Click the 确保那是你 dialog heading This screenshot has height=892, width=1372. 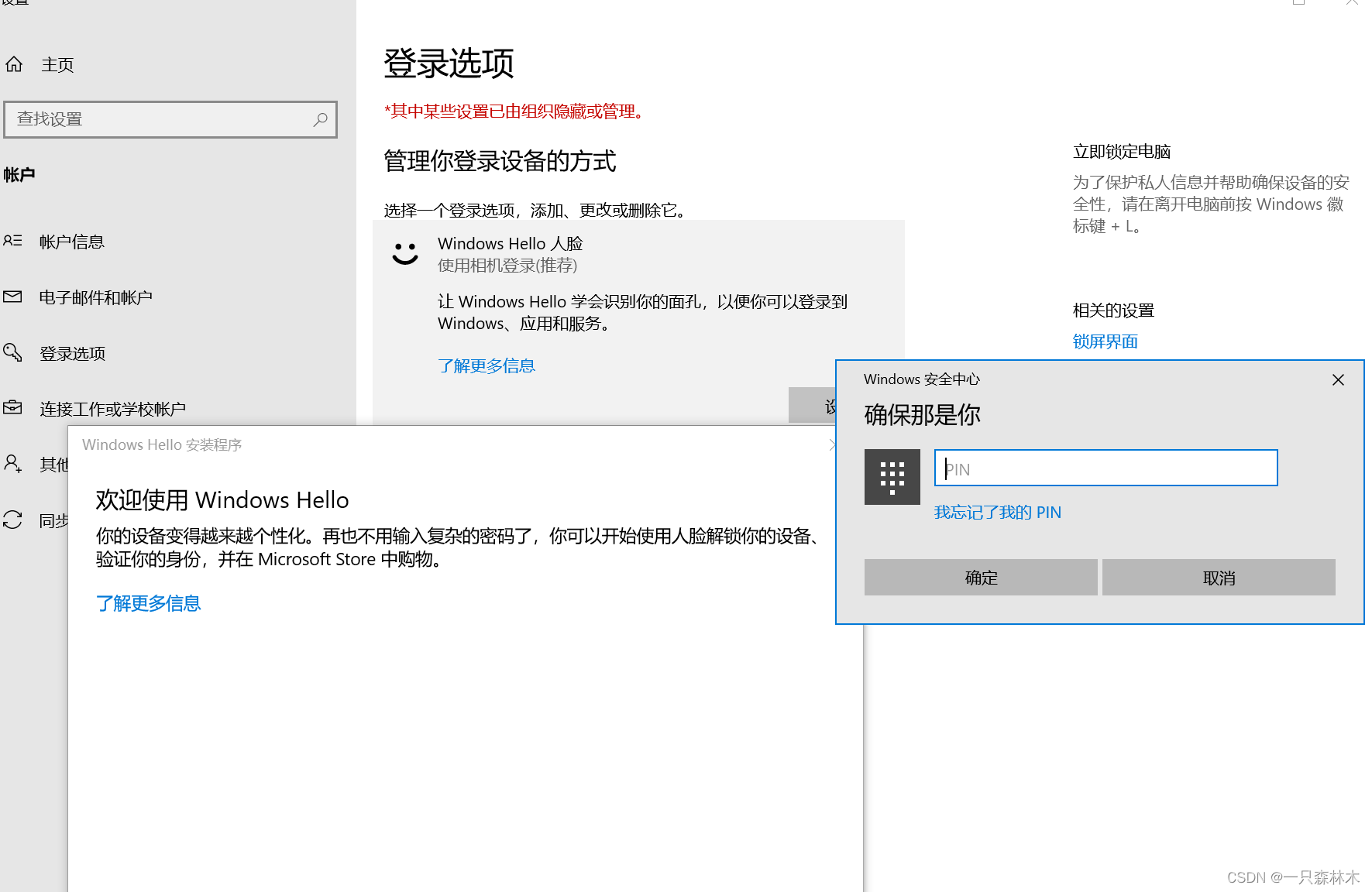pos(922,415)
